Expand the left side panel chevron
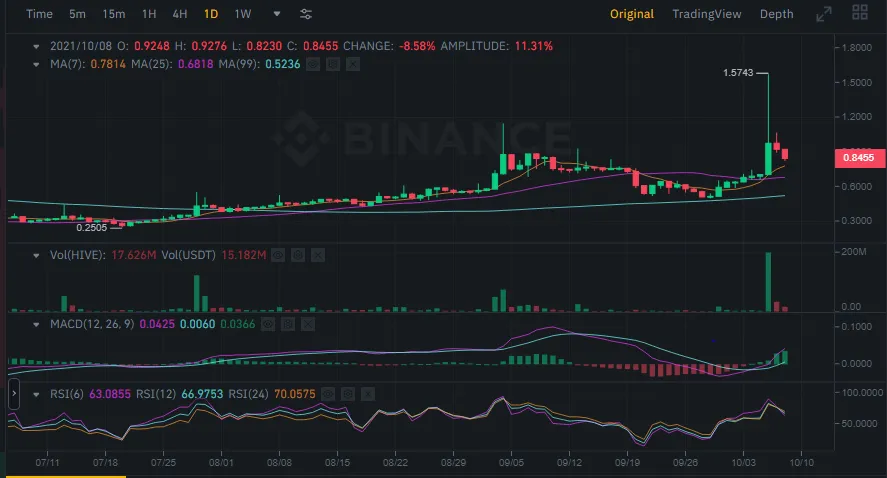 14,394
